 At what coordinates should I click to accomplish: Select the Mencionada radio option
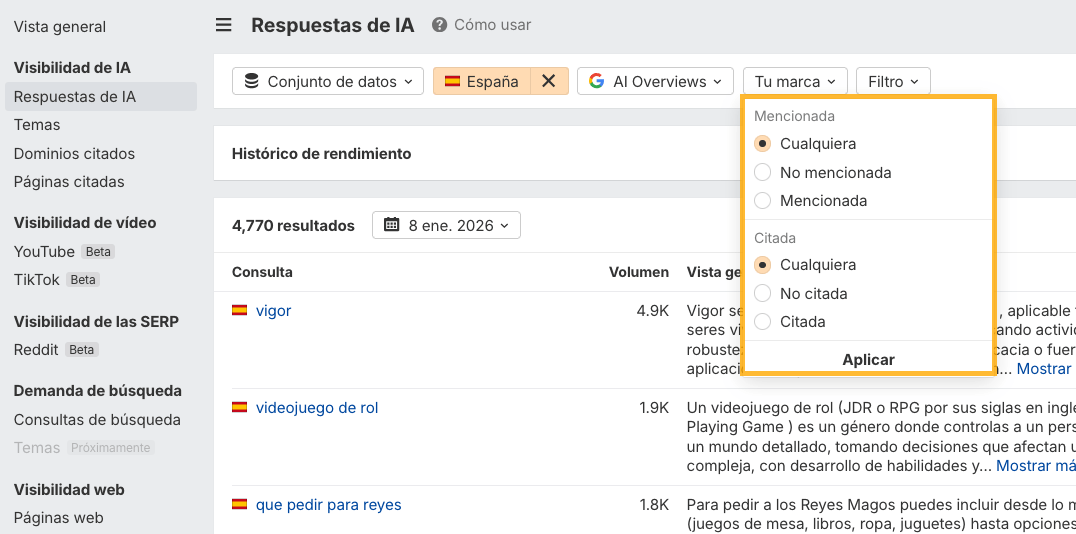click(x=763, y=201)
